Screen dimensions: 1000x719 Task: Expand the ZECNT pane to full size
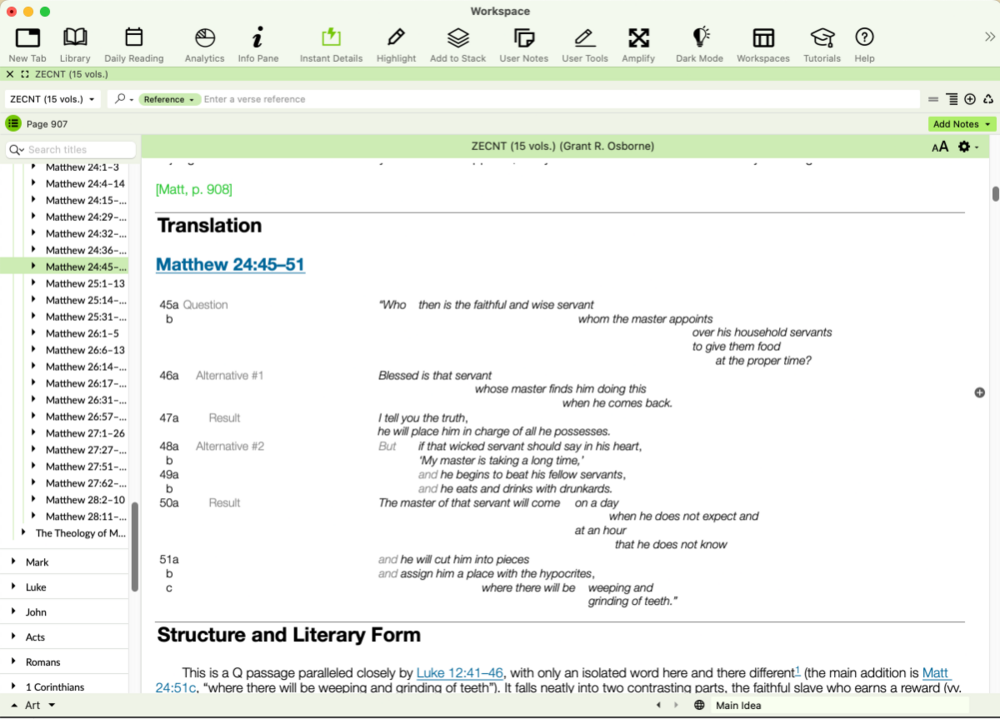[25, 74]
